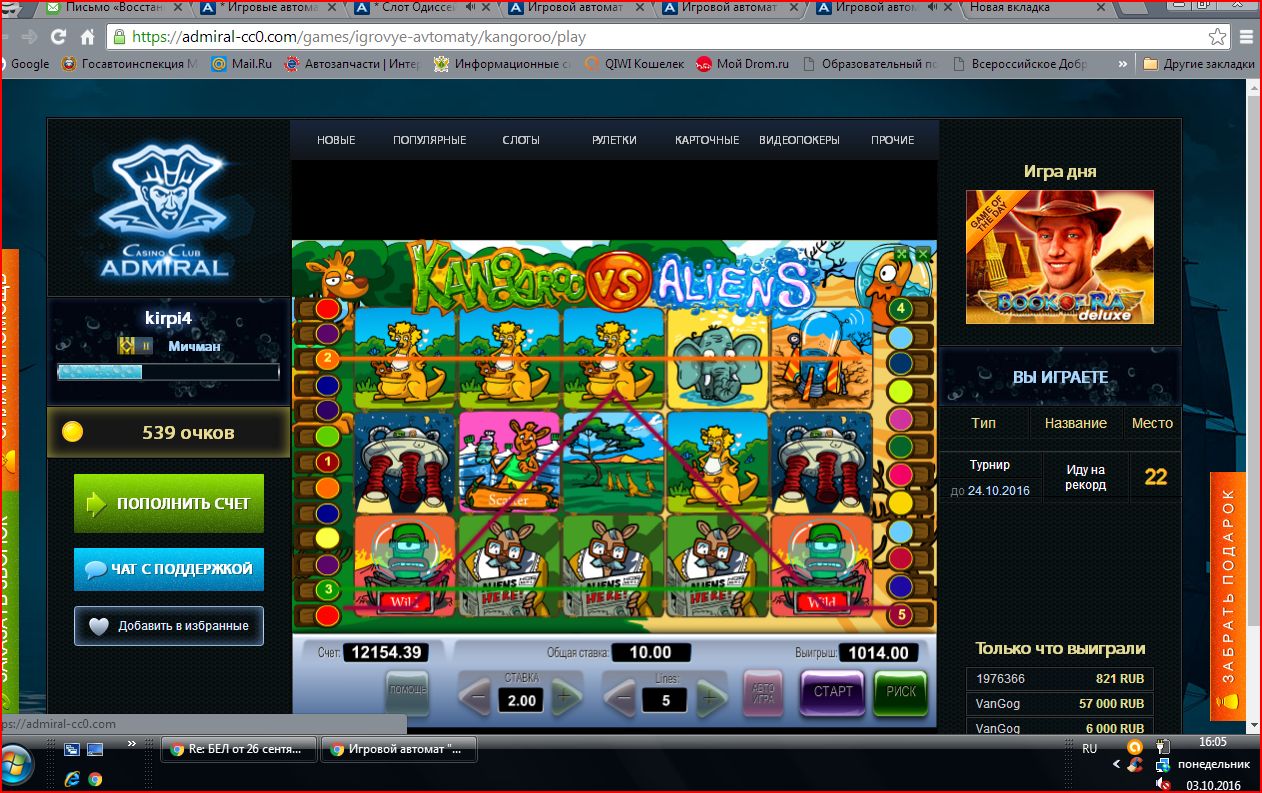Open QIWI Кошелек bookmark

point(634,64)
